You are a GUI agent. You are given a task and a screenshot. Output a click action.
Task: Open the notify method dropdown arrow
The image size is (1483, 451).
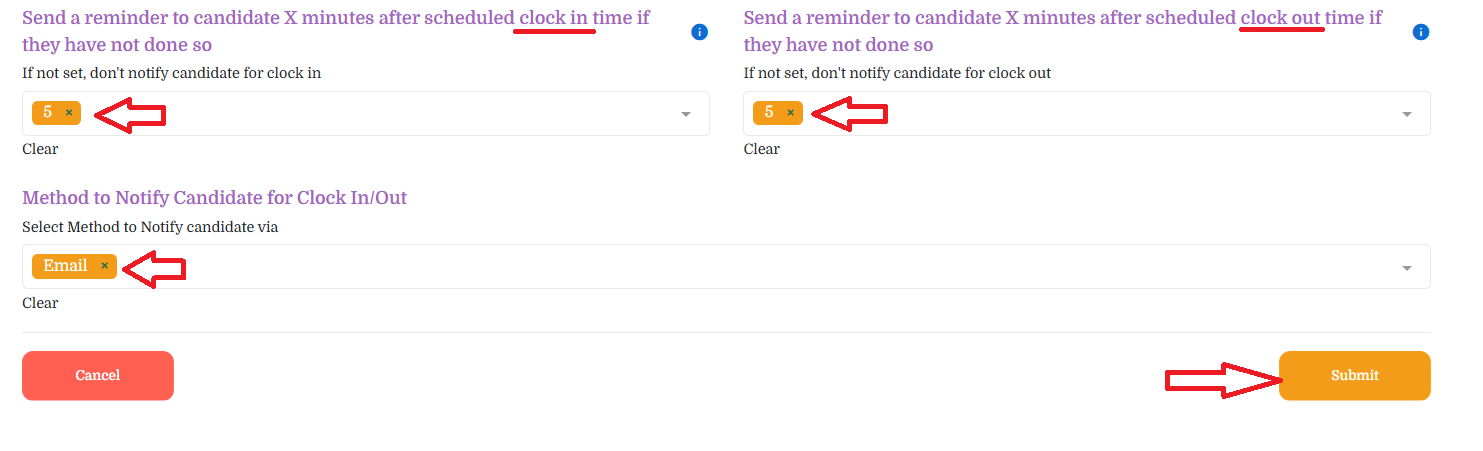pyautogui.click(x=1407, y=268)
